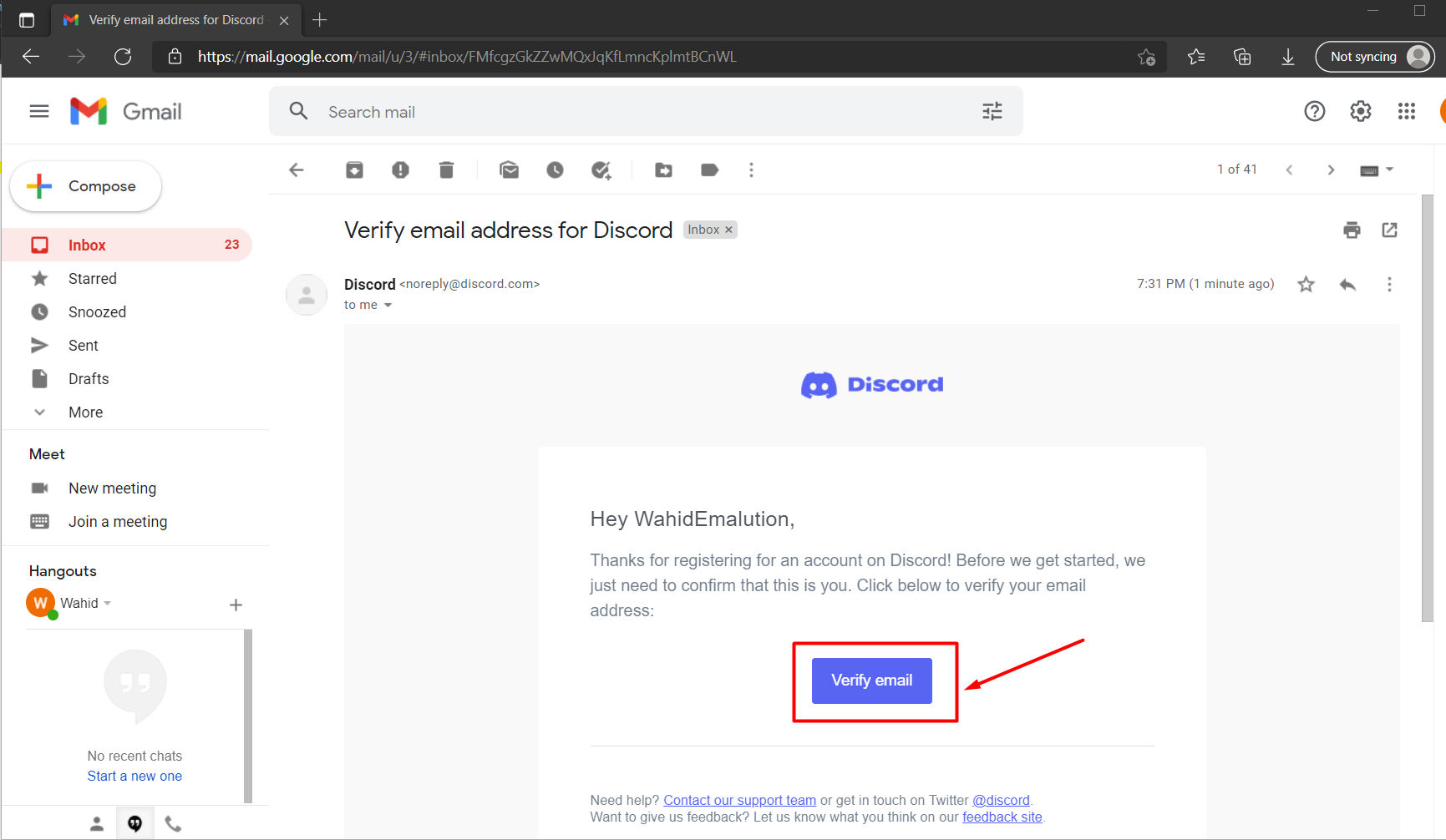Go to older email arrow
The width and height of the screenshot is (1446, 840).
coord(1331,170)
